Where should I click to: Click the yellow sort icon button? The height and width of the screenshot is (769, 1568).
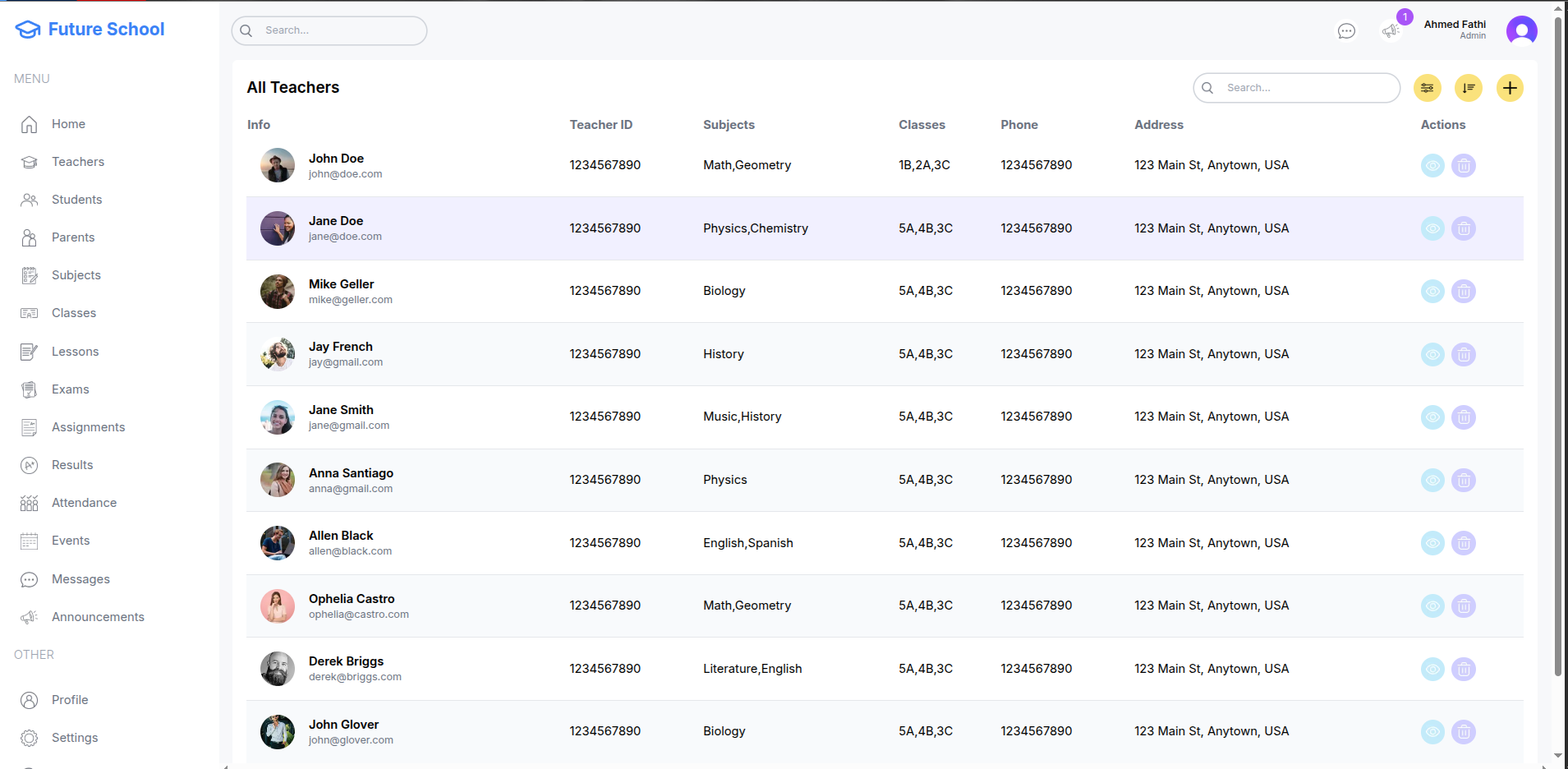point(1468,88)
